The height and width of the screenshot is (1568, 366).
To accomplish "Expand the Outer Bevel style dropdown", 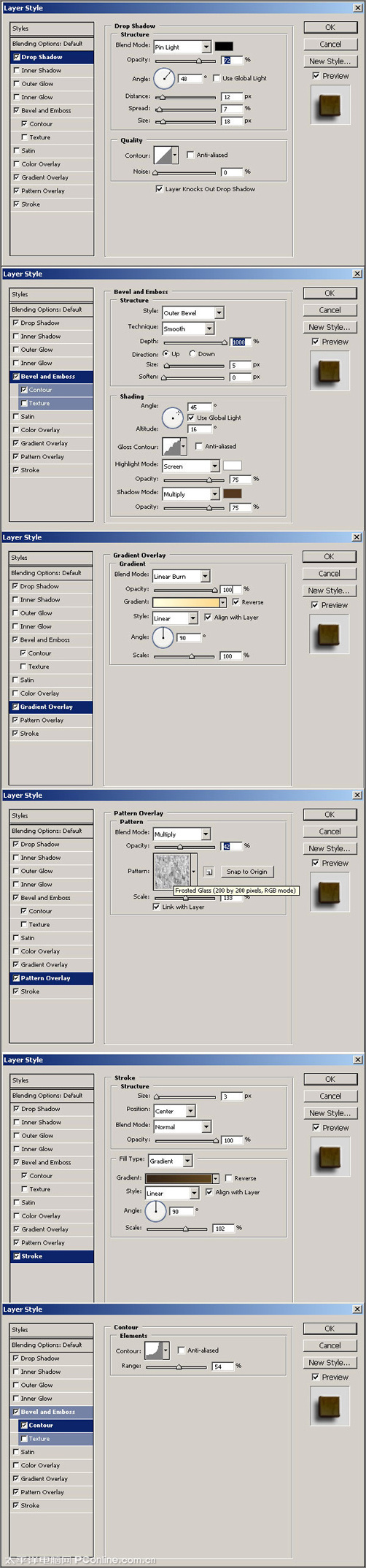I will (x=192, y=312).
